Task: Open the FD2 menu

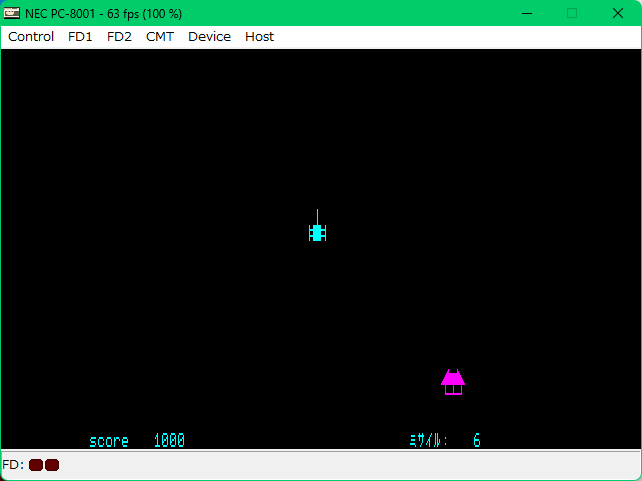Action: click(x=119, y=37)
